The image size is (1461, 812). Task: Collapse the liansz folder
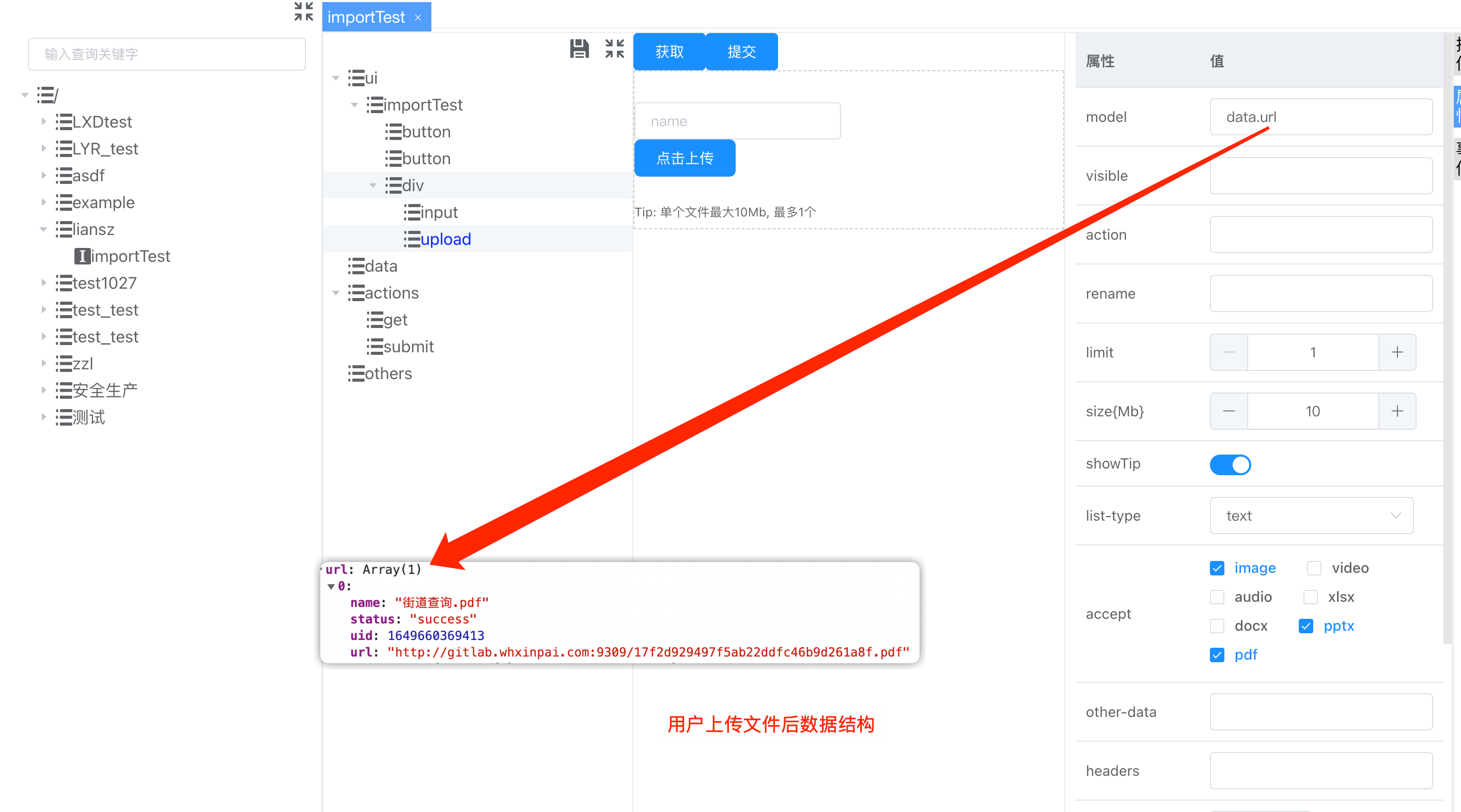[44, 230]
